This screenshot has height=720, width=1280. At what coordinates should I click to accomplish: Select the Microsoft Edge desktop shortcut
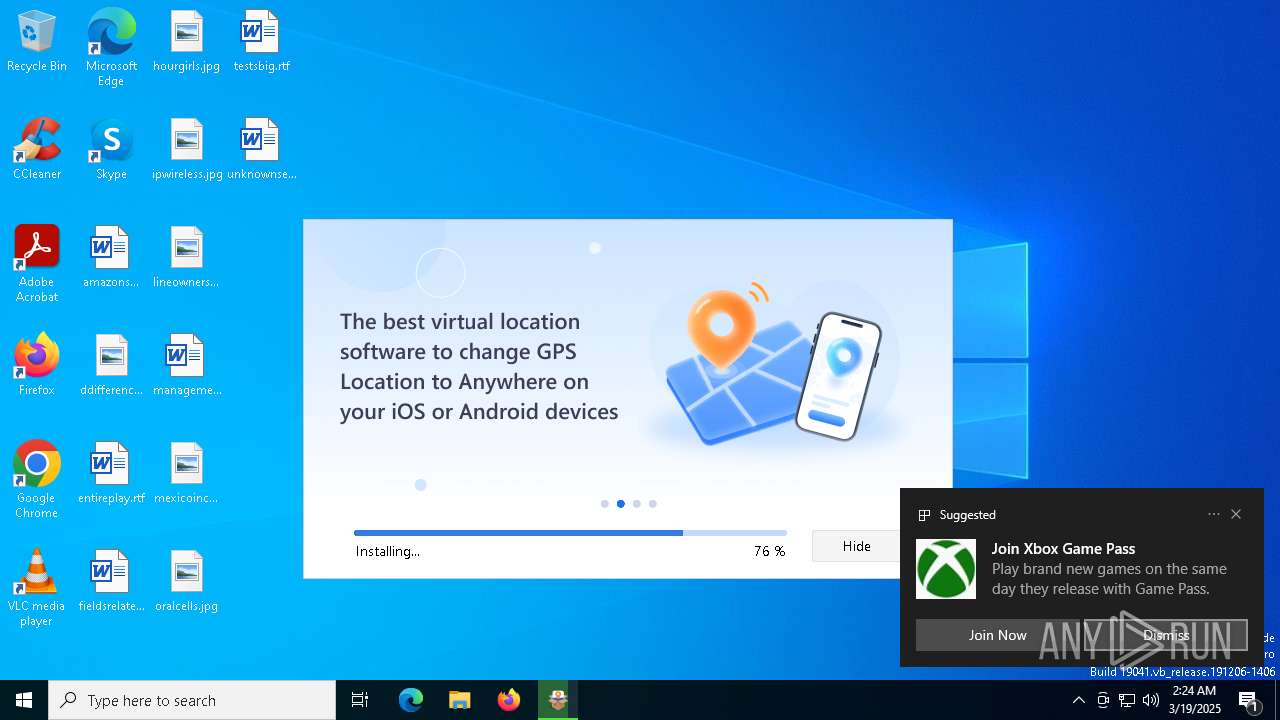point(111,48)
